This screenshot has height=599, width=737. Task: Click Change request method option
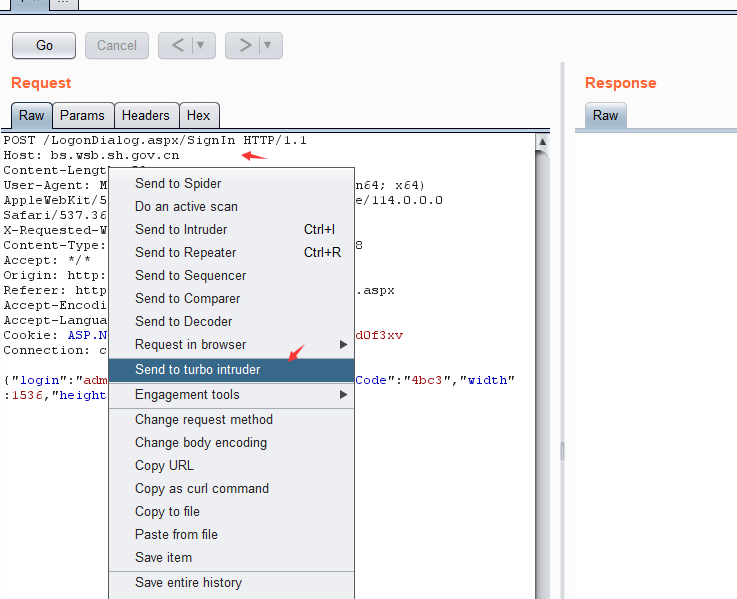(x=204, y=420)
